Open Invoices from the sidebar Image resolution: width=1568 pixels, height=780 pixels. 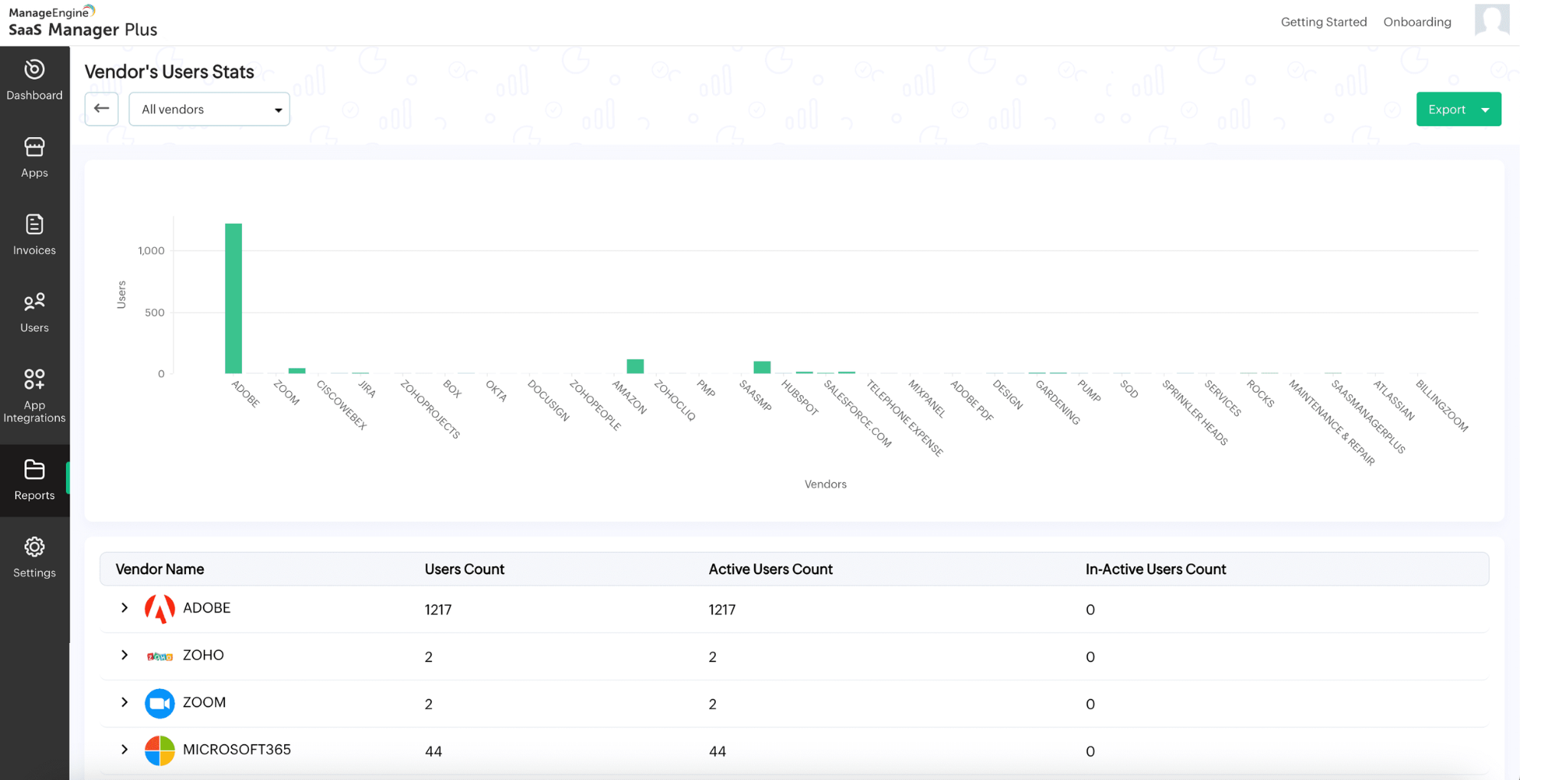(x=34, y=224)
